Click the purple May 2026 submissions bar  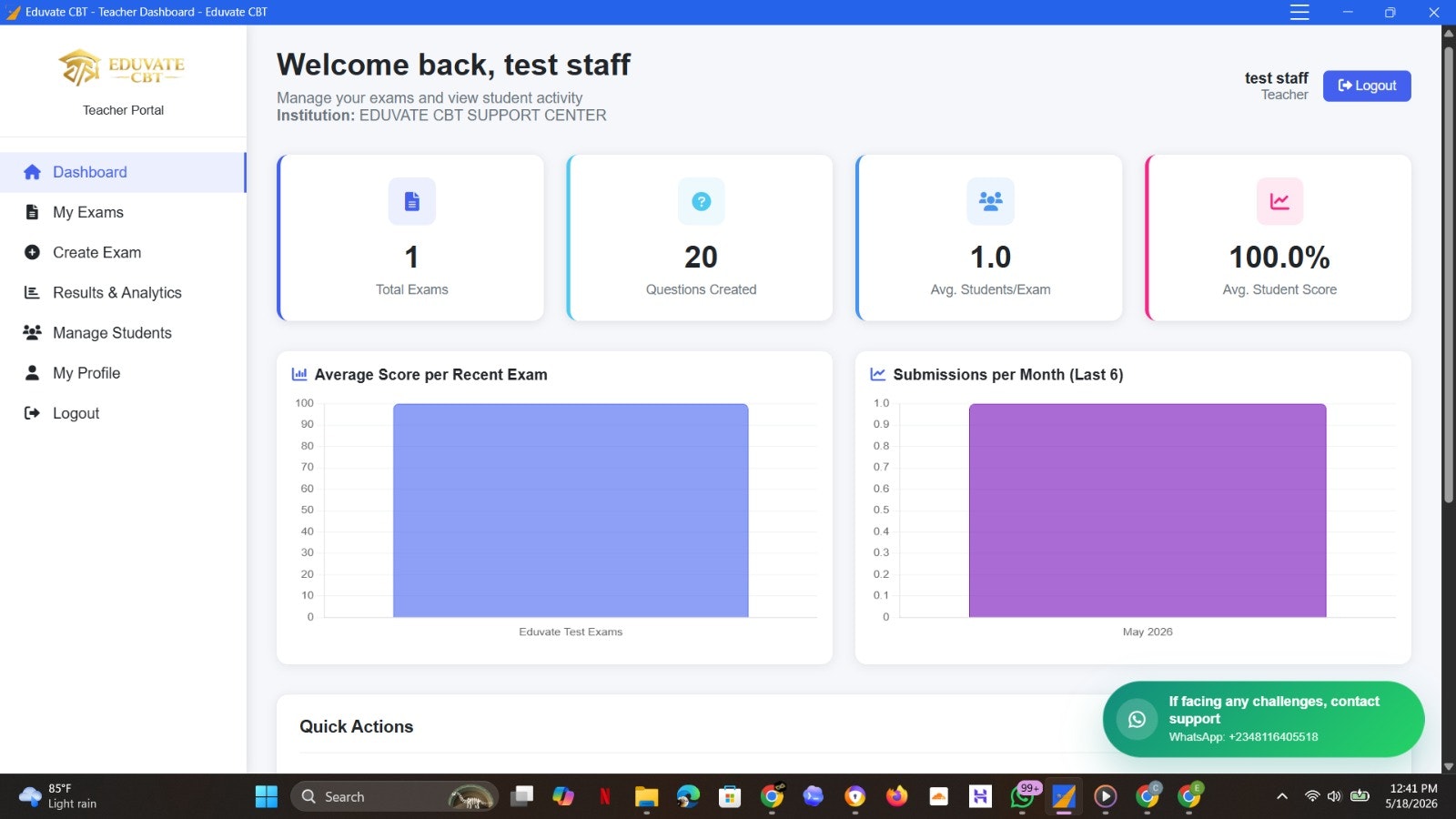1148,511
